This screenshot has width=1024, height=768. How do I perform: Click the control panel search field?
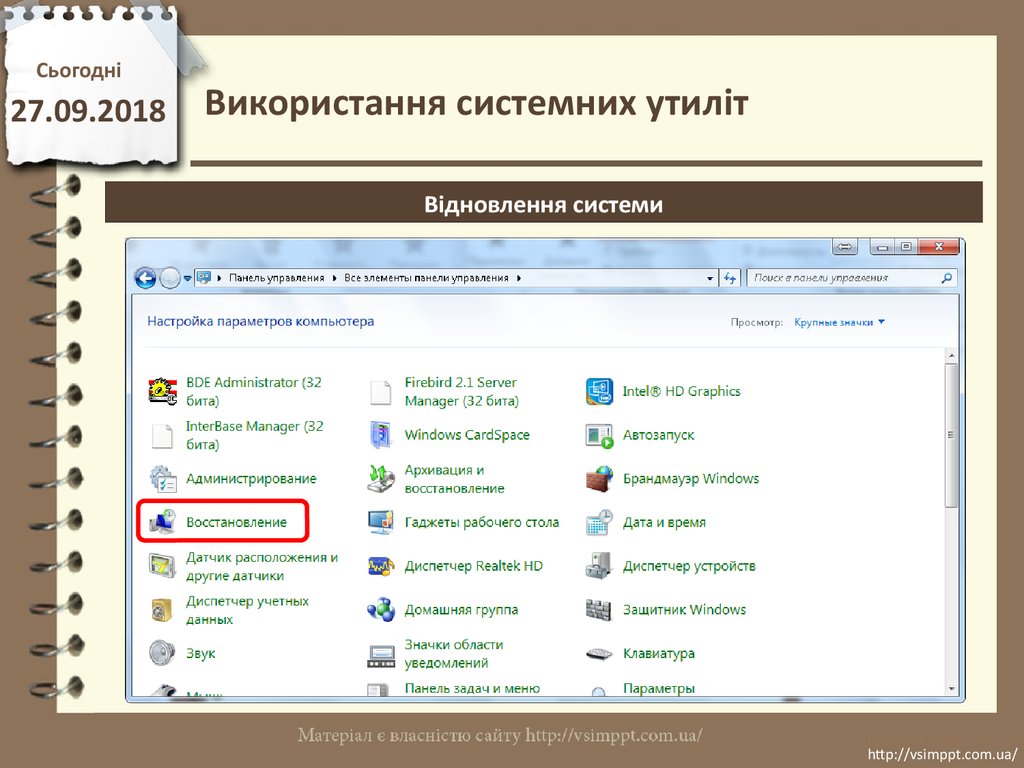pos(845,278)
